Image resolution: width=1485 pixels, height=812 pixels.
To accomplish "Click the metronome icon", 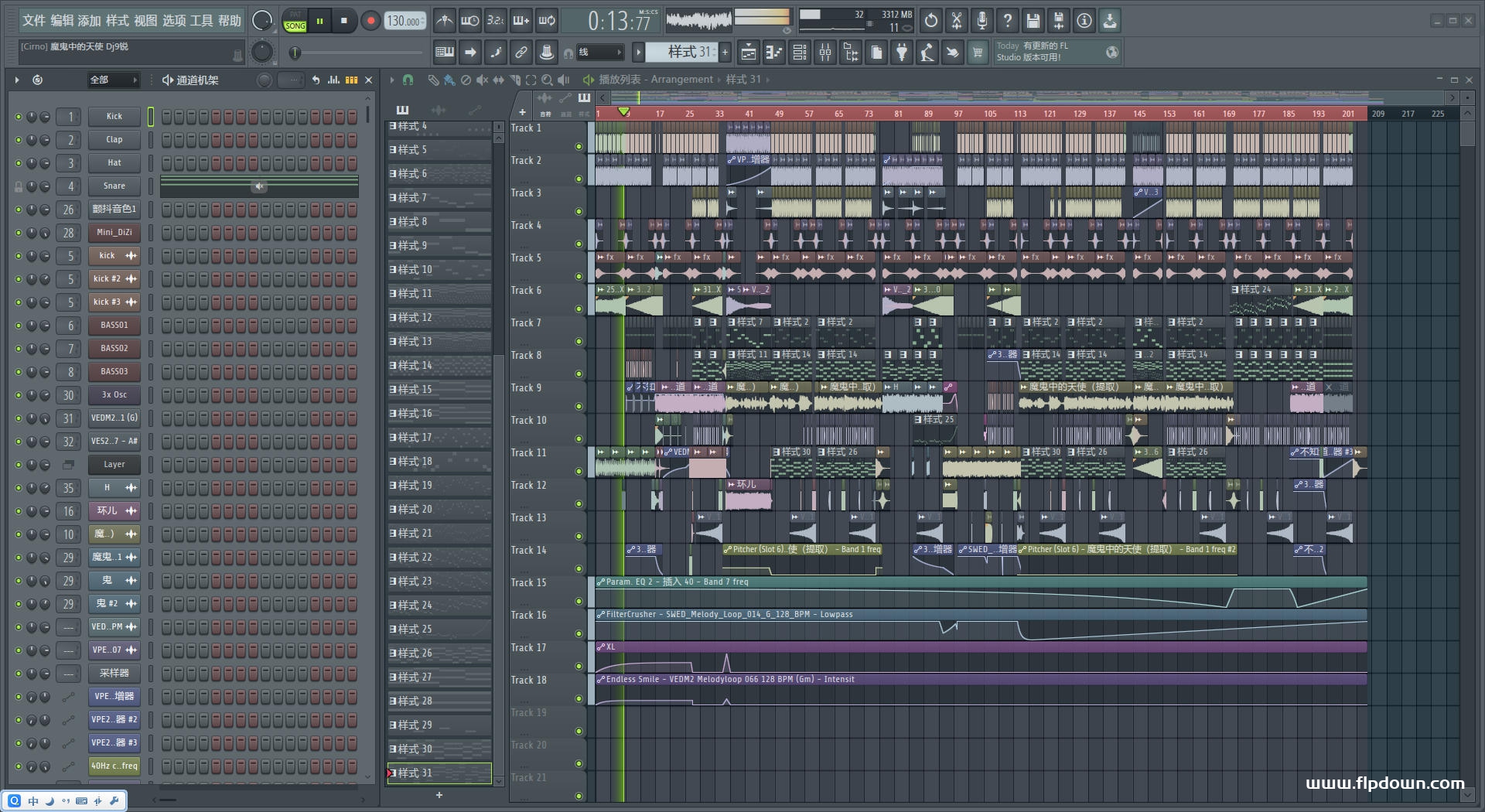I will coord(444,21).
